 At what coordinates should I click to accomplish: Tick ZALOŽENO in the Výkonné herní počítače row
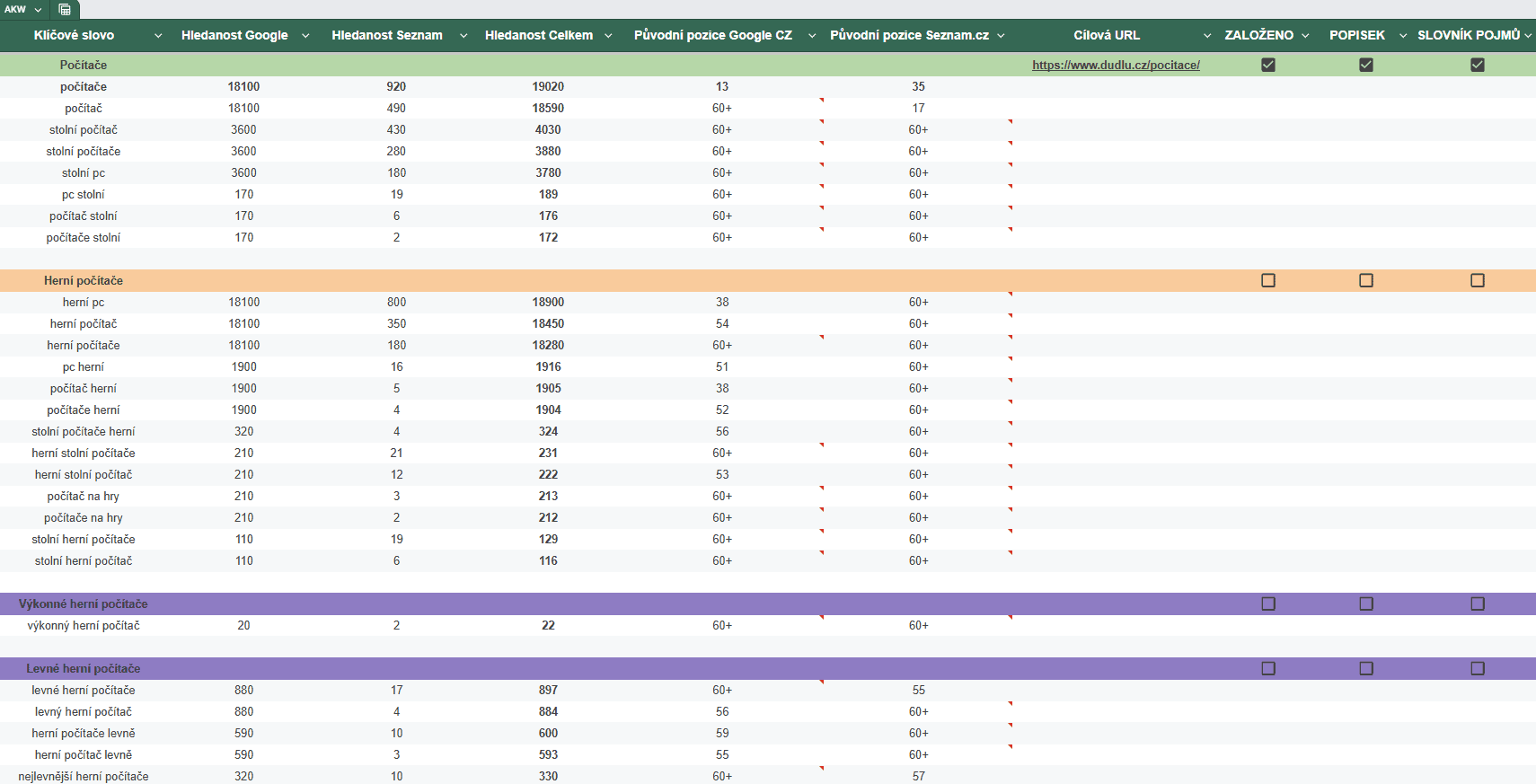click(x=1268, y=603)
